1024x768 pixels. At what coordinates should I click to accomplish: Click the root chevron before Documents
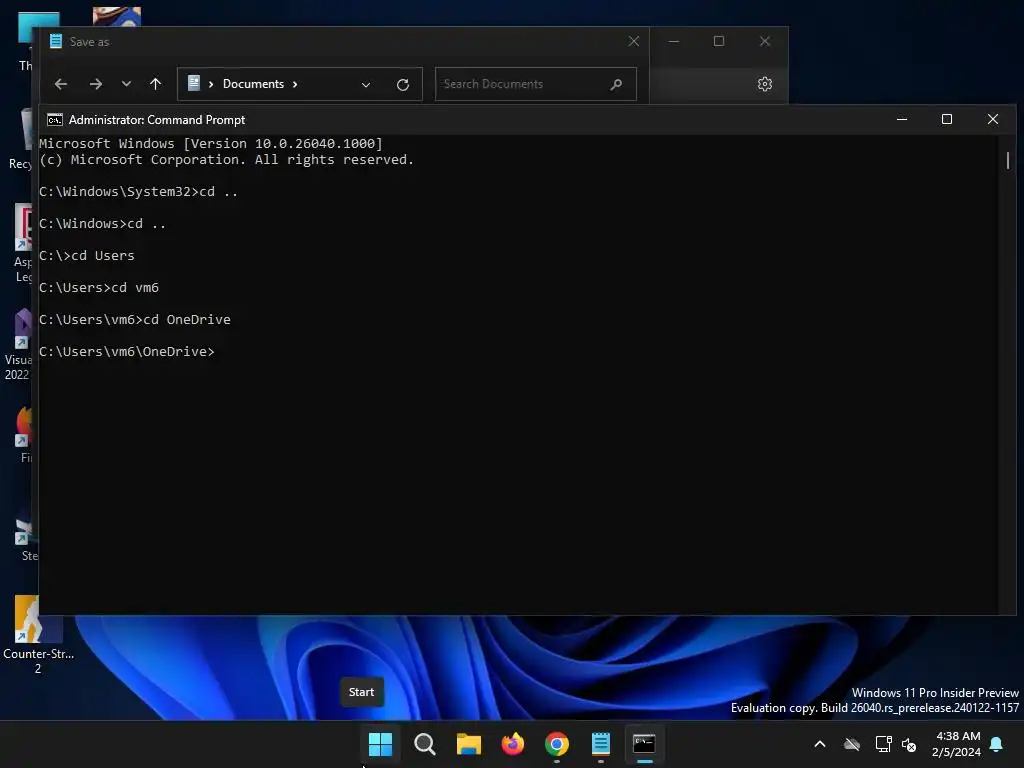211,84
